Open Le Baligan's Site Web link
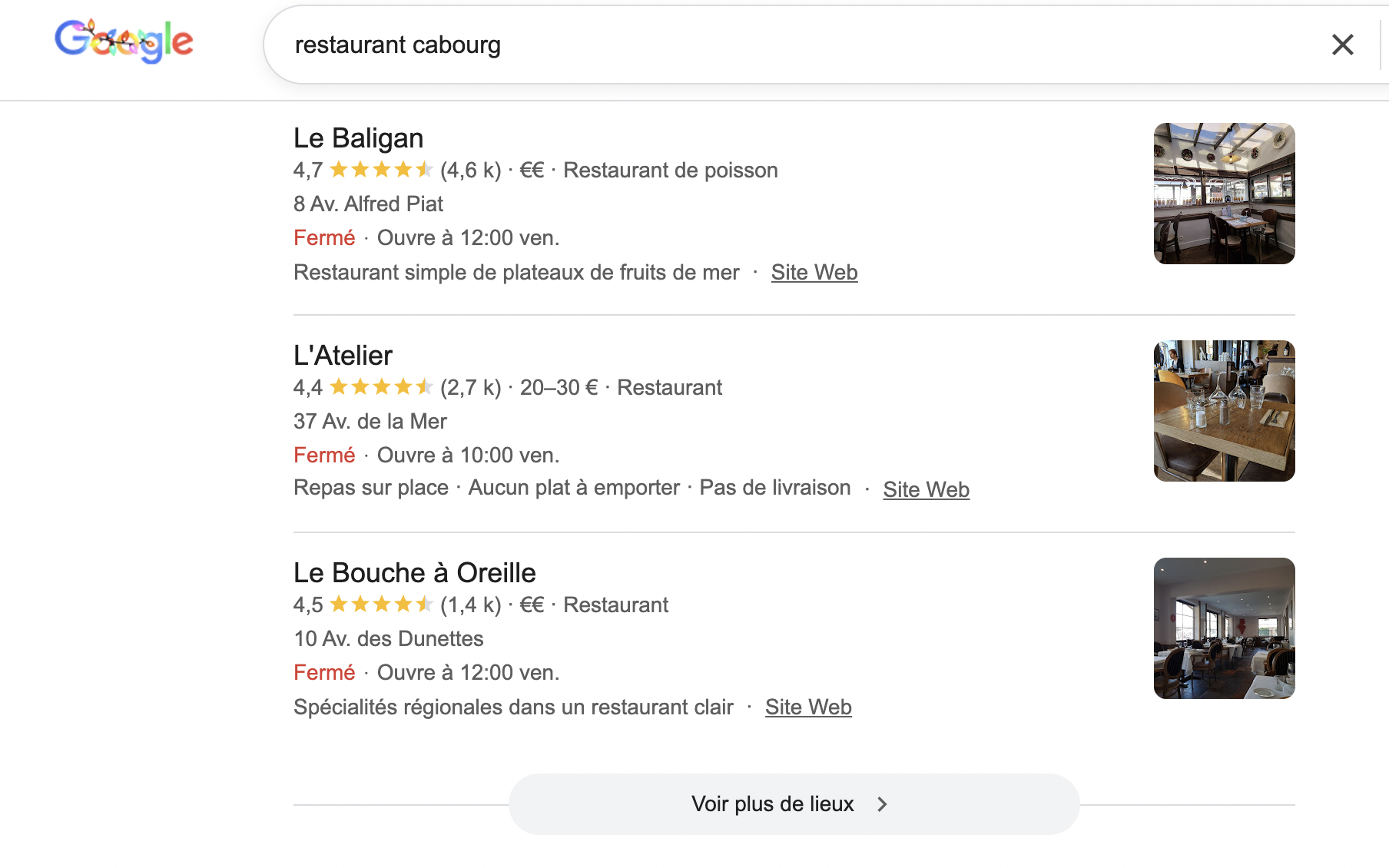Image resolution: width=1389 pixels, height=868 pixels. (x=814, y=273)
